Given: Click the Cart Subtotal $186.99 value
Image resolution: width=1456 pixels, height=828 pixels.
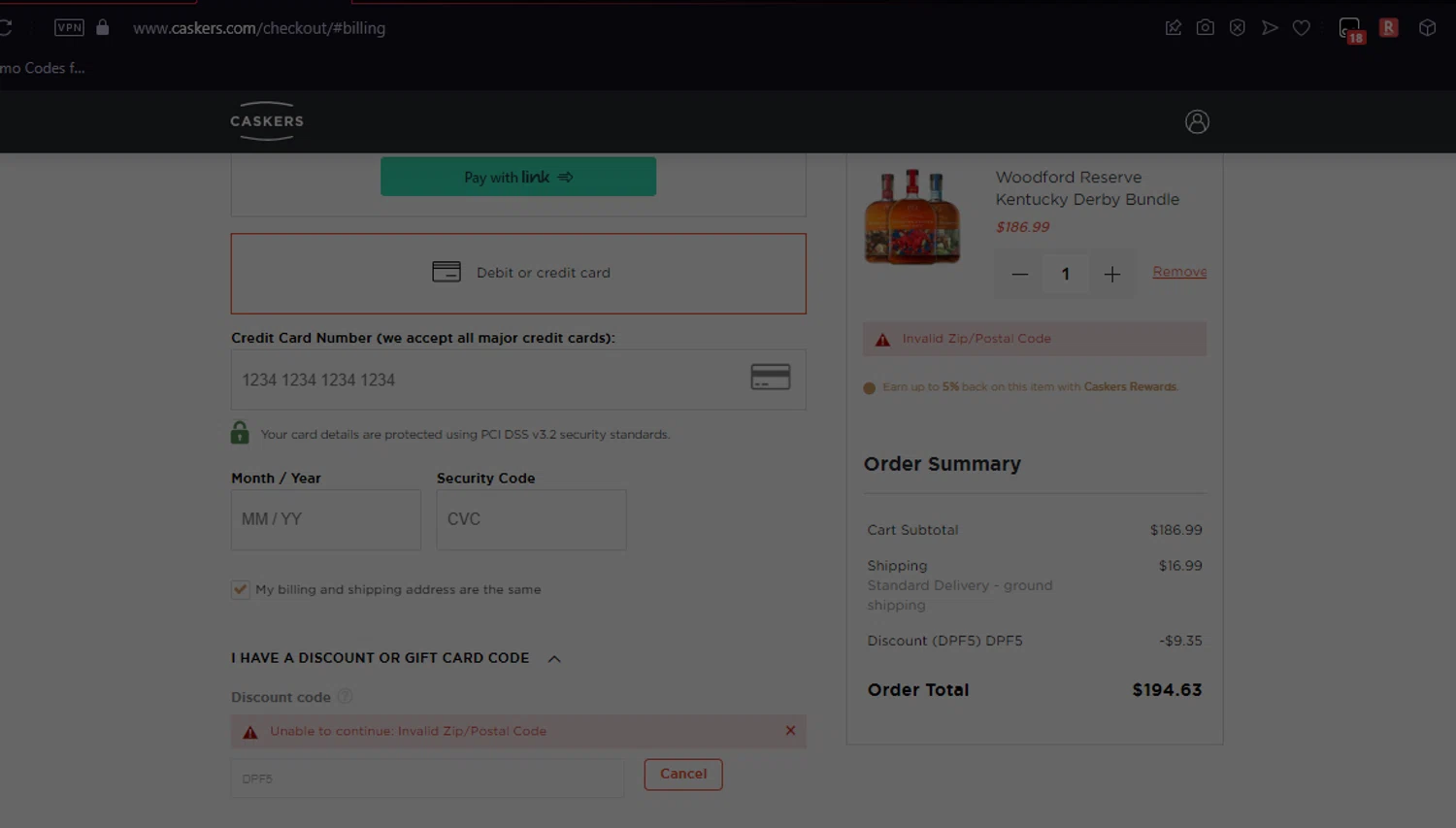Looking at the screenshot, I should 1176,530.
